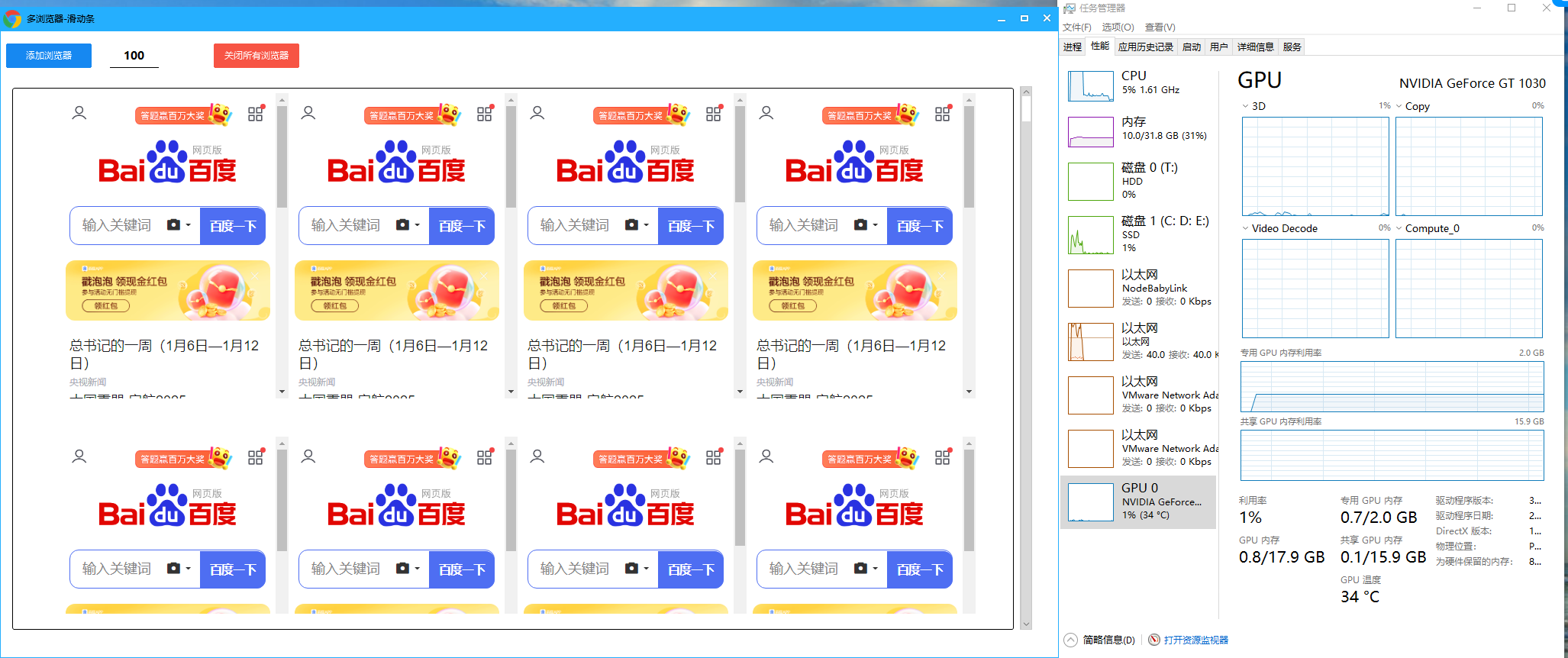Click the camera image-search icon in the fourth top-row pane
The height and width of the screenshot is (658, 1568).
[861, 225]
